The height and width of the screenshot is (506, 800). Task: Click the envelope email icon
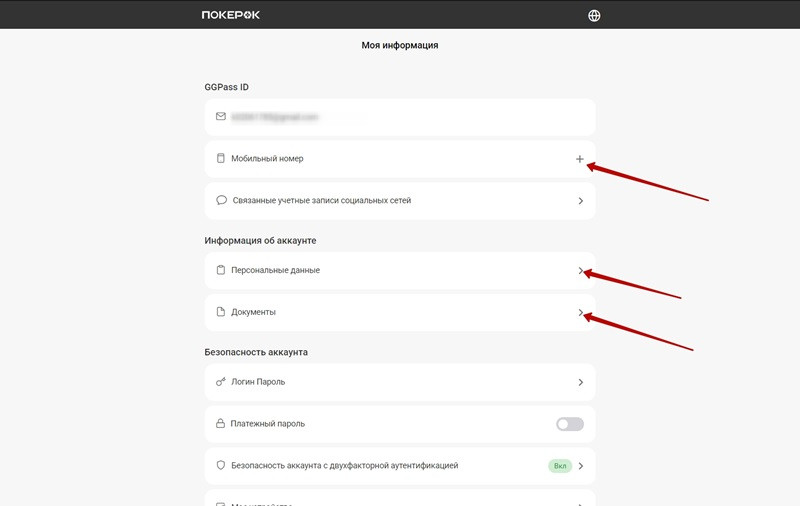pos(221,117)
